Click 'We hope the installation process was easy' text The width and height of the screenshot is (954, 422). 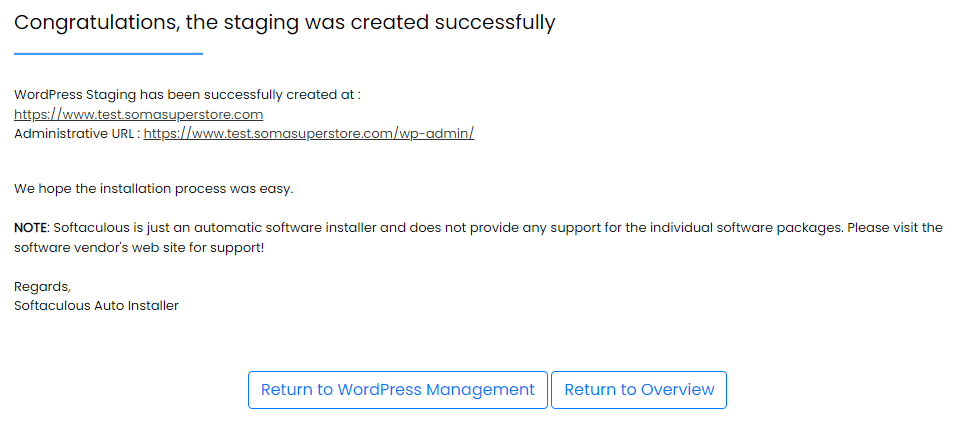(x=153, y=189)
